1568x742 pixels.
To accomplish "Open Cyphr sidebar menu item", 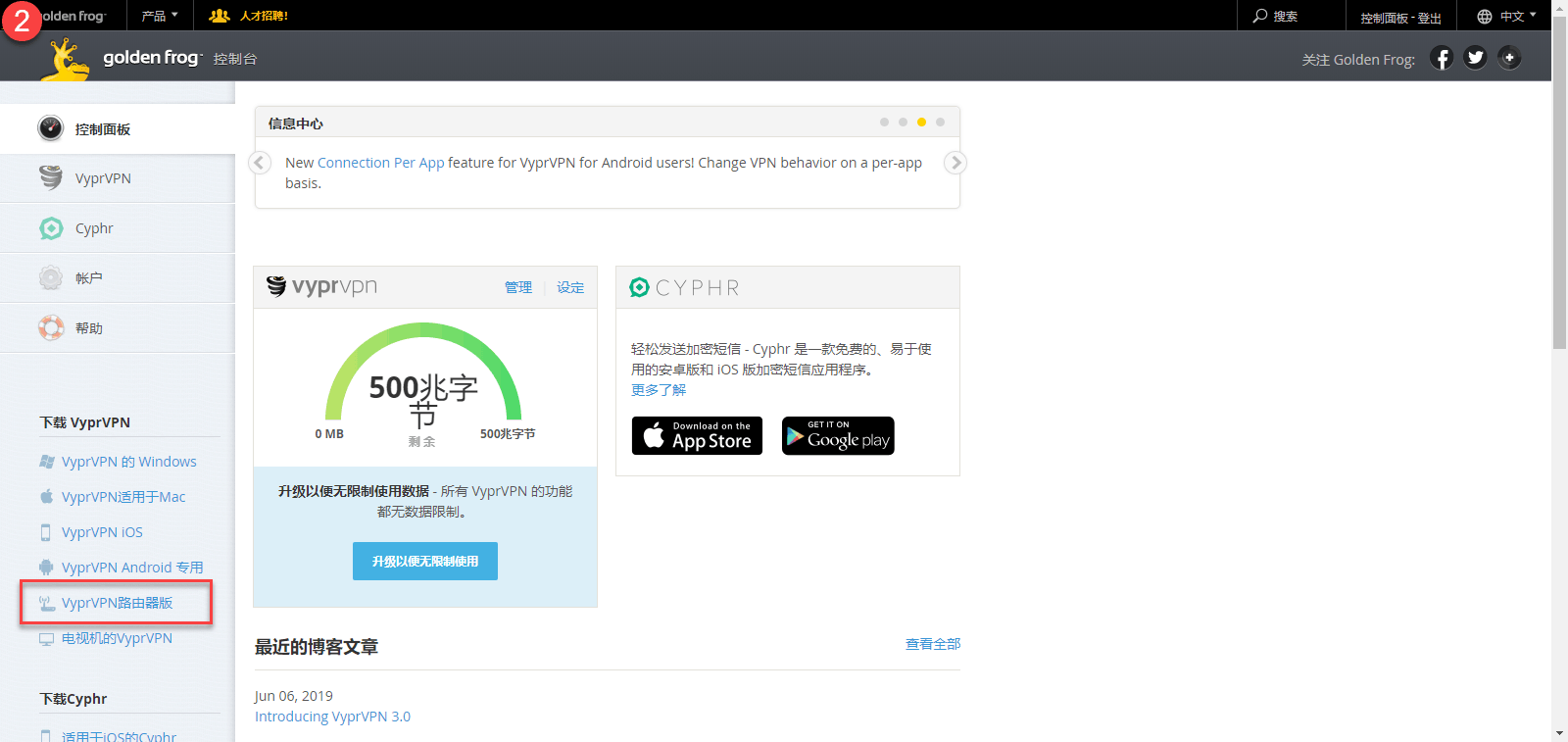I will (118, 228).
